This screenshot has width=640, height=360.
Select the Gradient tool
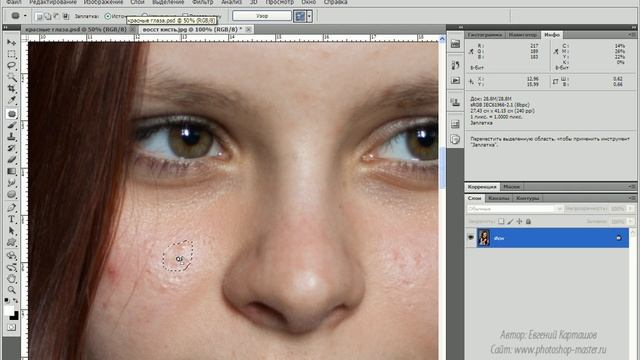coord(11,171)
